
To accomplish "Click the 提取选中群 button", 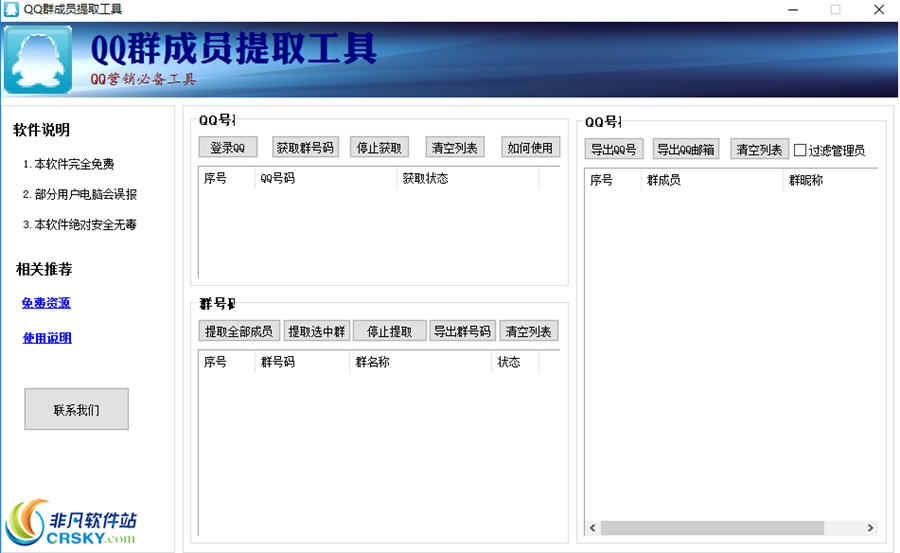I will click(x=317, y=331).
